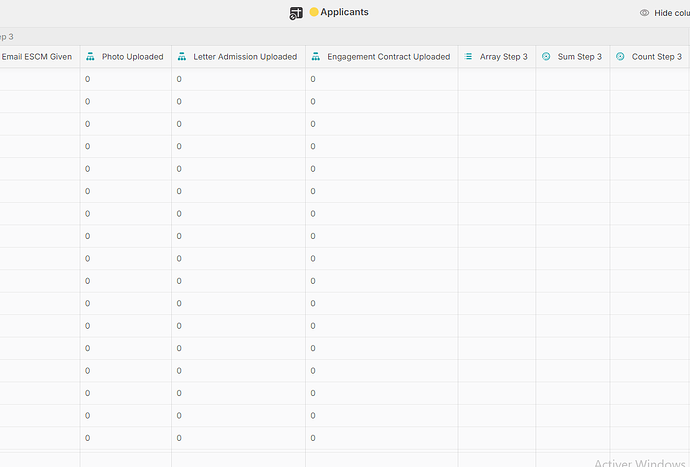Click the table icon beside Applicants
The image size is (690, 467).
pyautogui.click(x=296, y=13)
